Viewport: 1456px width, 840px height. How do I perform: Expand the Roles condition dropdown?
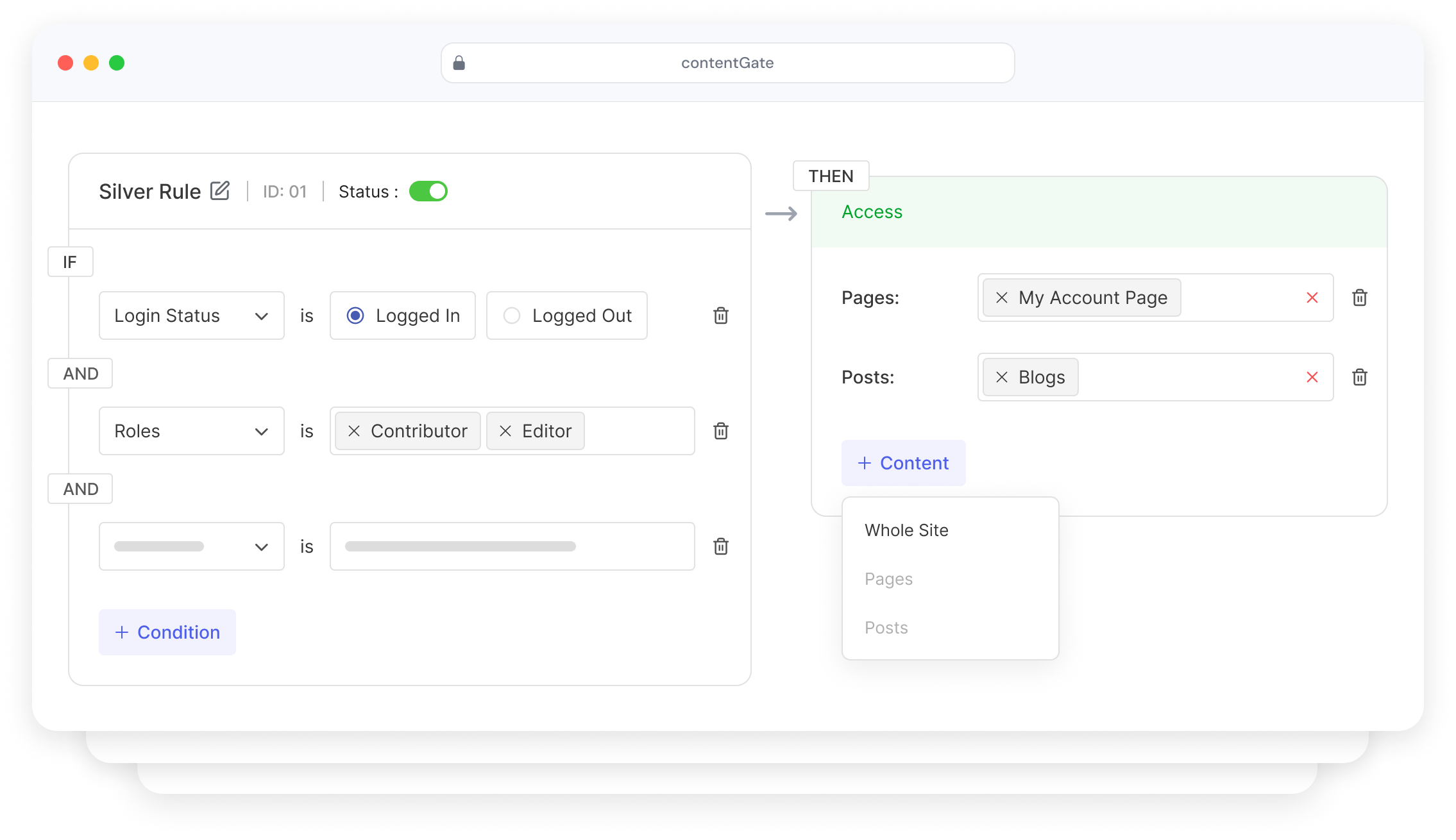click(191, 431)
